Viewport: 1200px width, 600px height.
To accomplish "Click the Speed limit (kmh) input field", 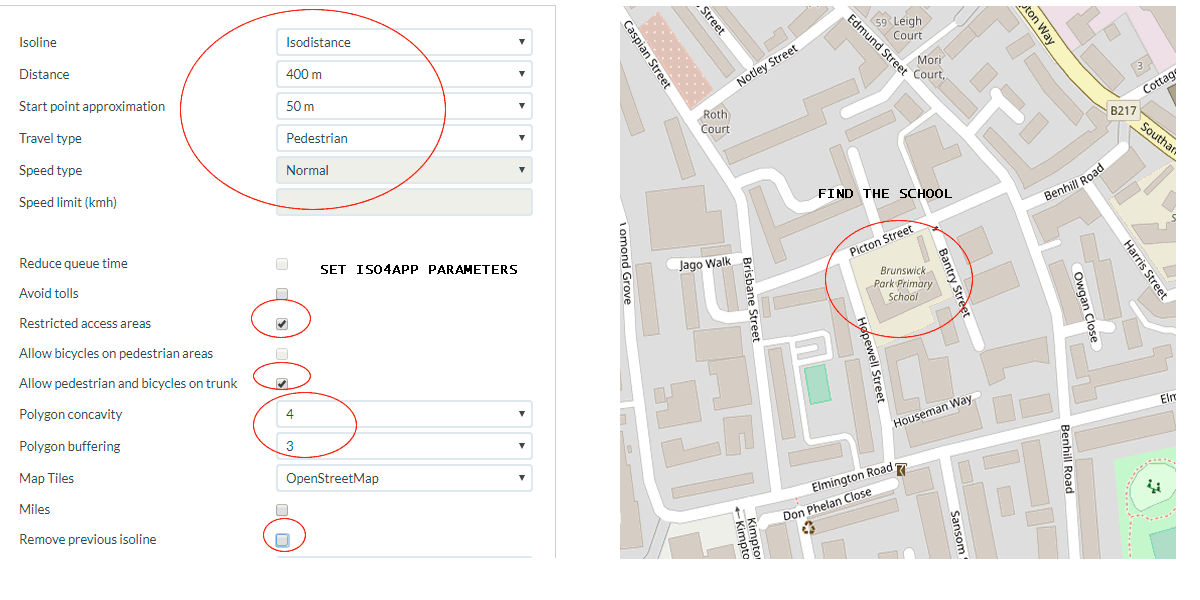I will click(x=404, y=202).
